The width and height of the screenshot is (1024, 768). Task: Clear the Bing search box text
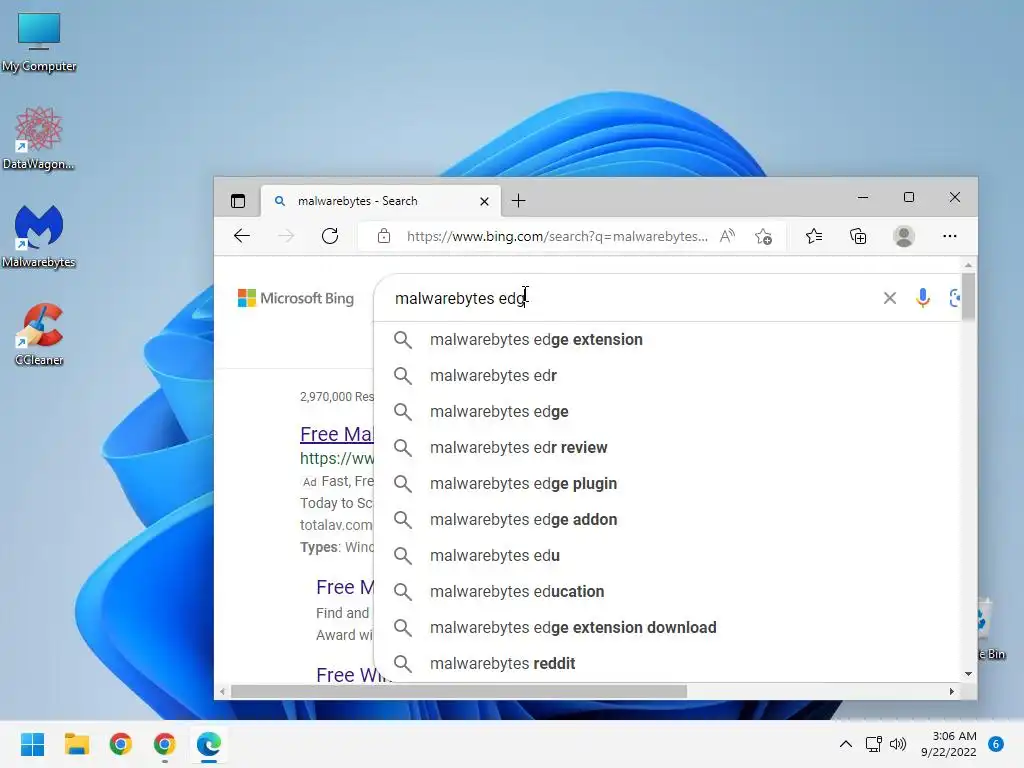click(889, 298)
